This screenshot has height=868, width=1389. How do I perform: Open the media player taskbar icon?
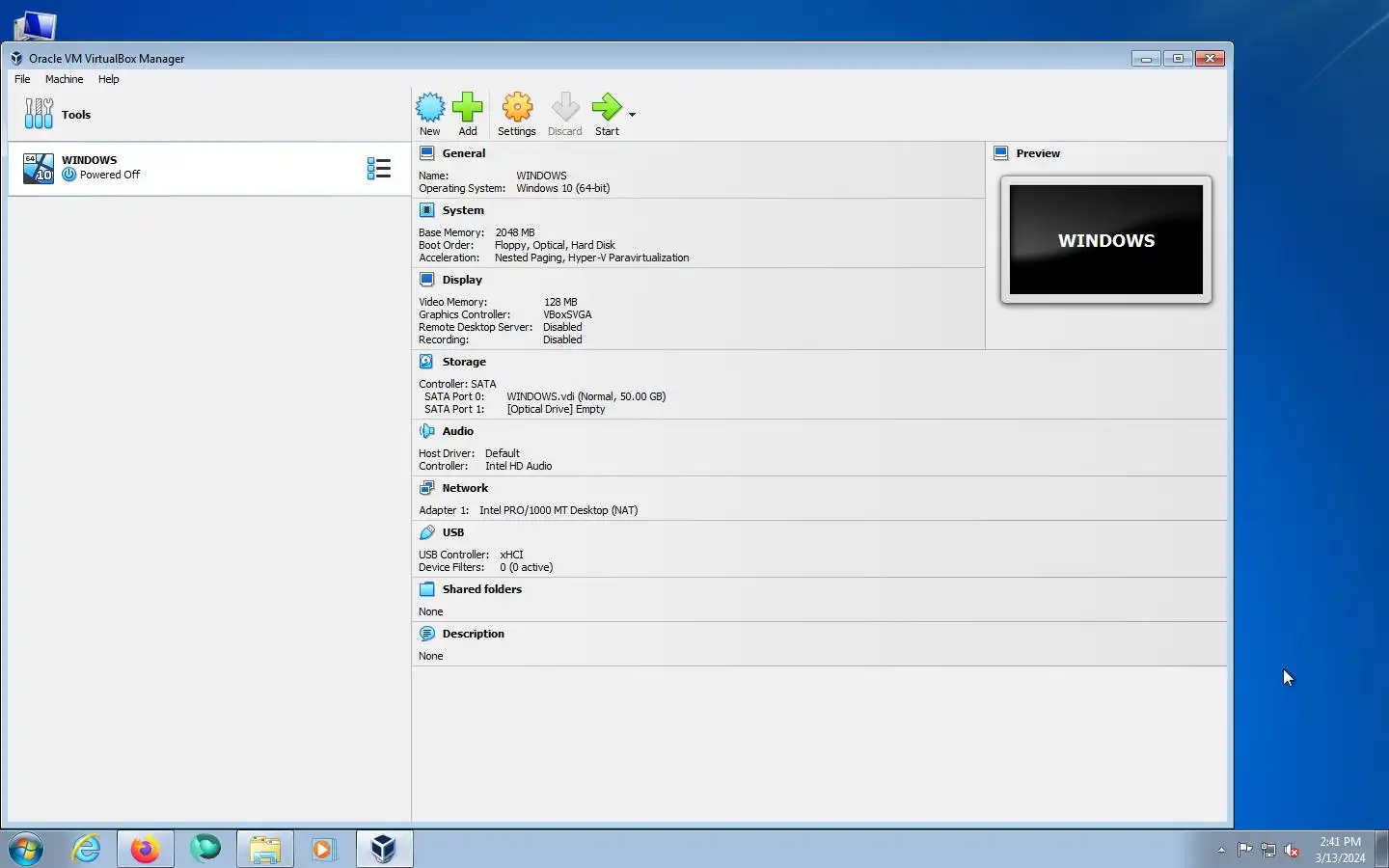(x=324, y=849)
